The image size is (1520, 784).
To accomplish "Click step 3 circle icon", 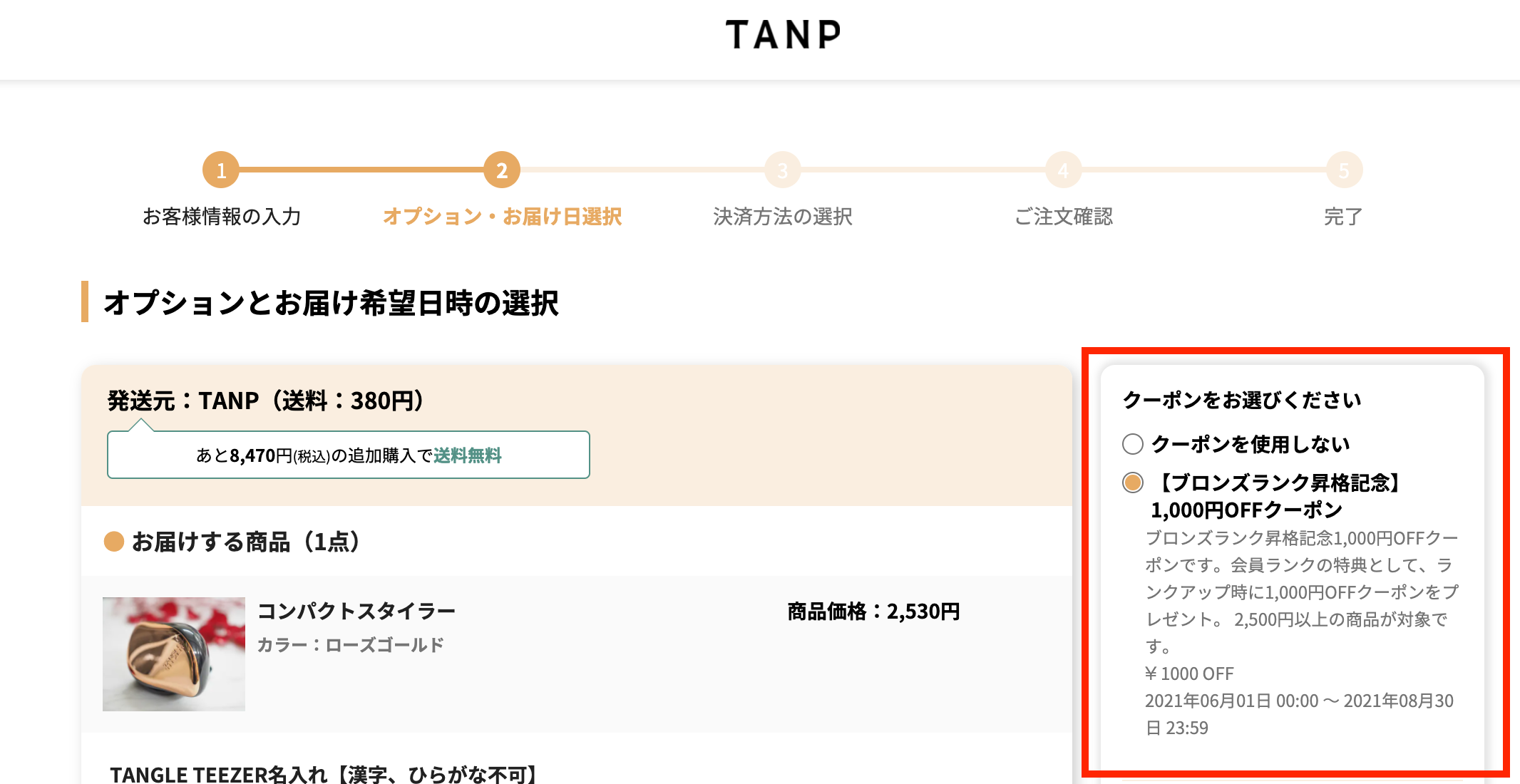I will pyautogui.click(x=783, y=170).
